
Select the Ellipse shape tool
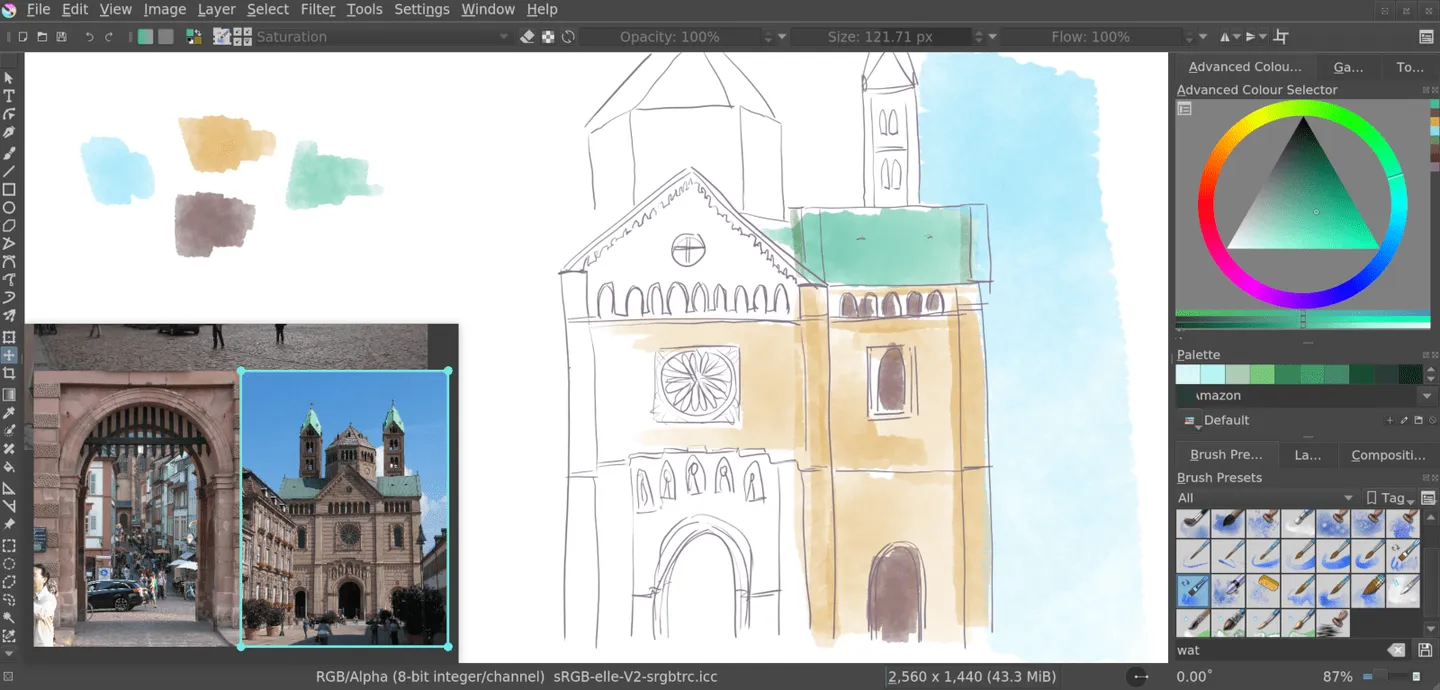click(x=9, y=208)
